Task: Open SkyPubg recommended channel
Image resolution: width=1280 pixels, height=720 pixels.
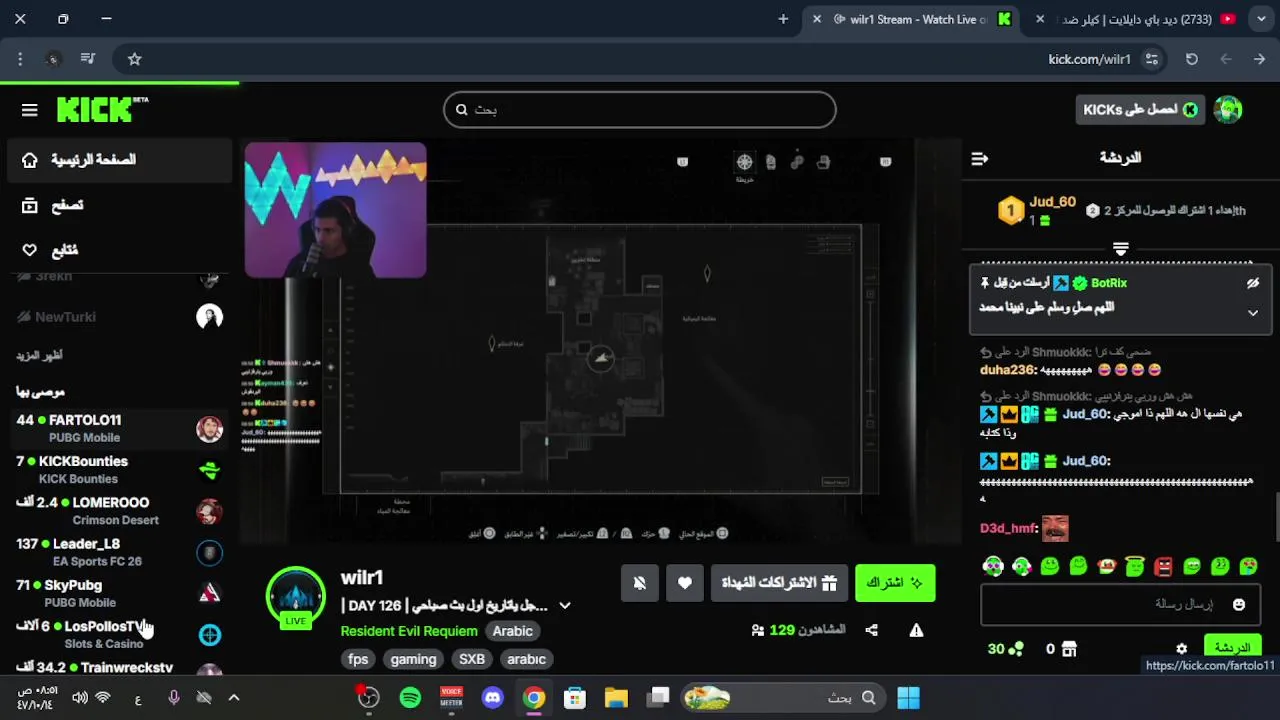Action: coord(120,593)
